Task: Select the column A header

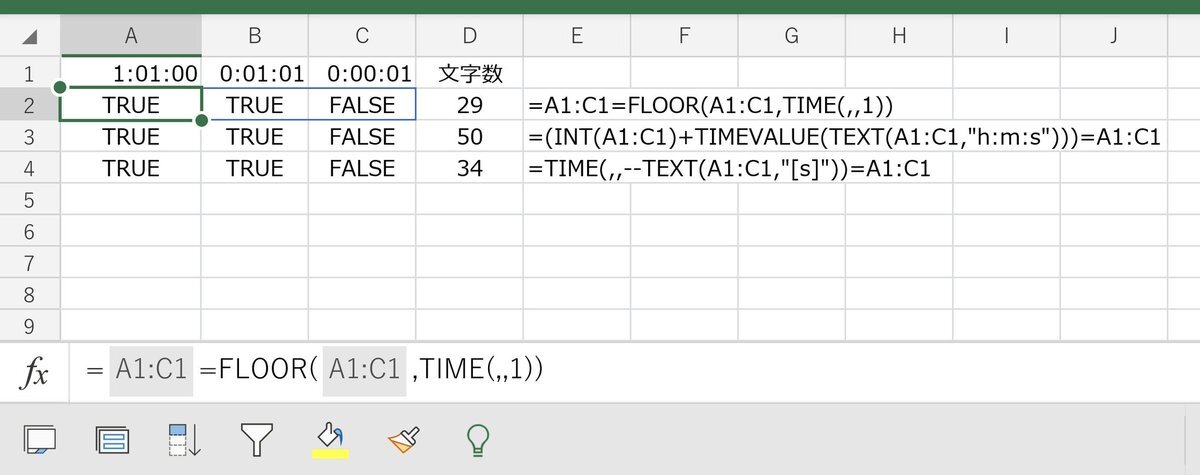Action: point(131,39)
